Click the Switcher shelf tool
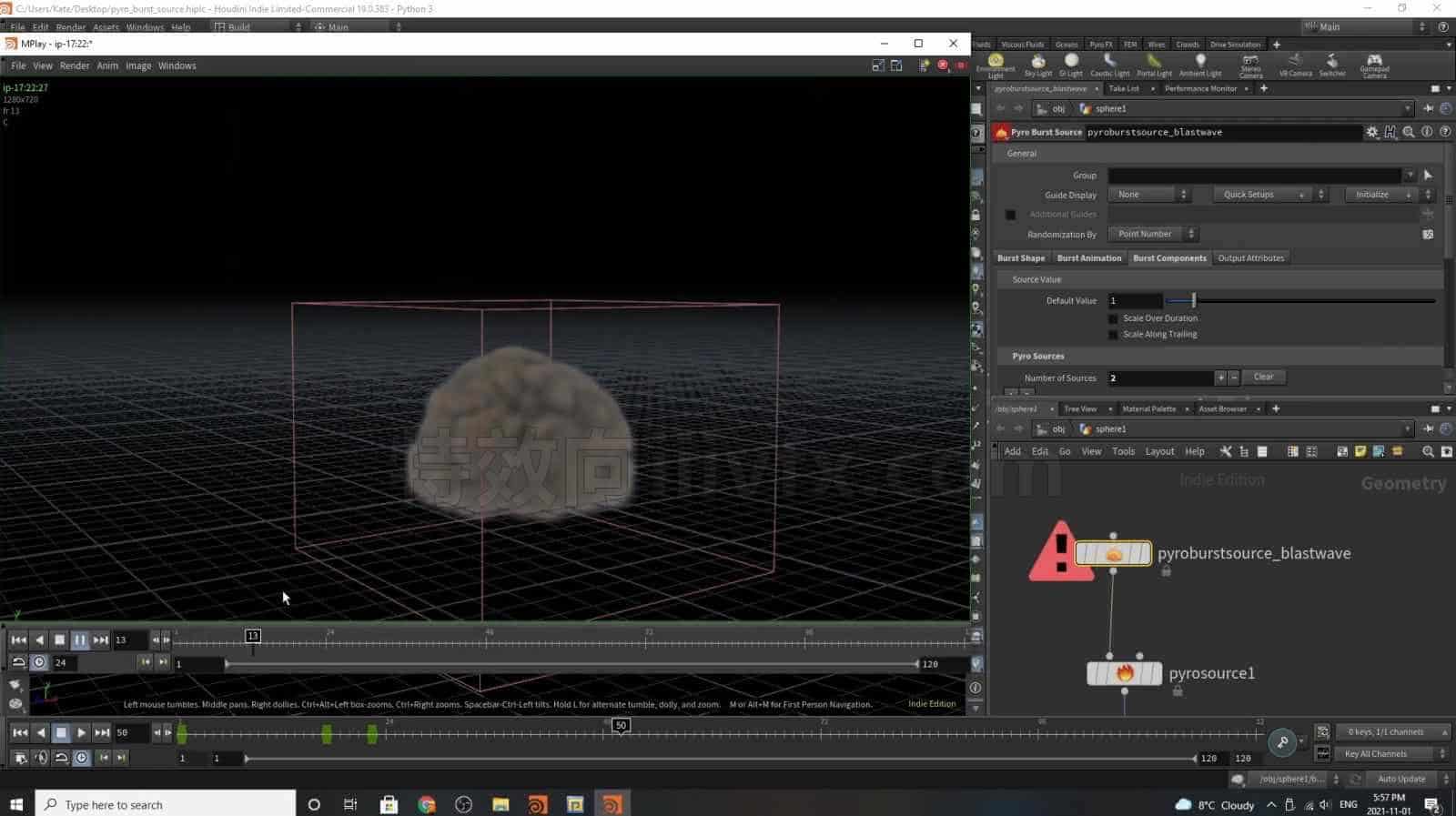The image size is (1456, 816). tap(1332, 65)
